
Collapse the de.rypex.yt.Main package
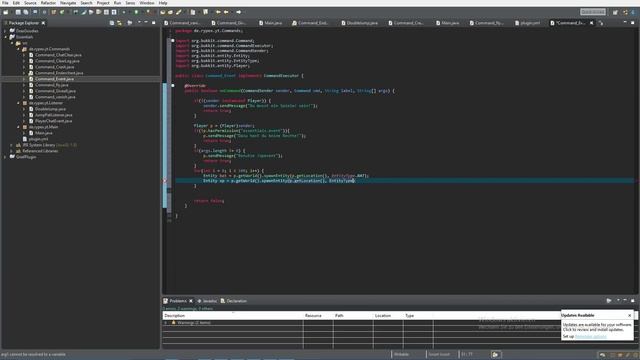[x=18, y=127]
